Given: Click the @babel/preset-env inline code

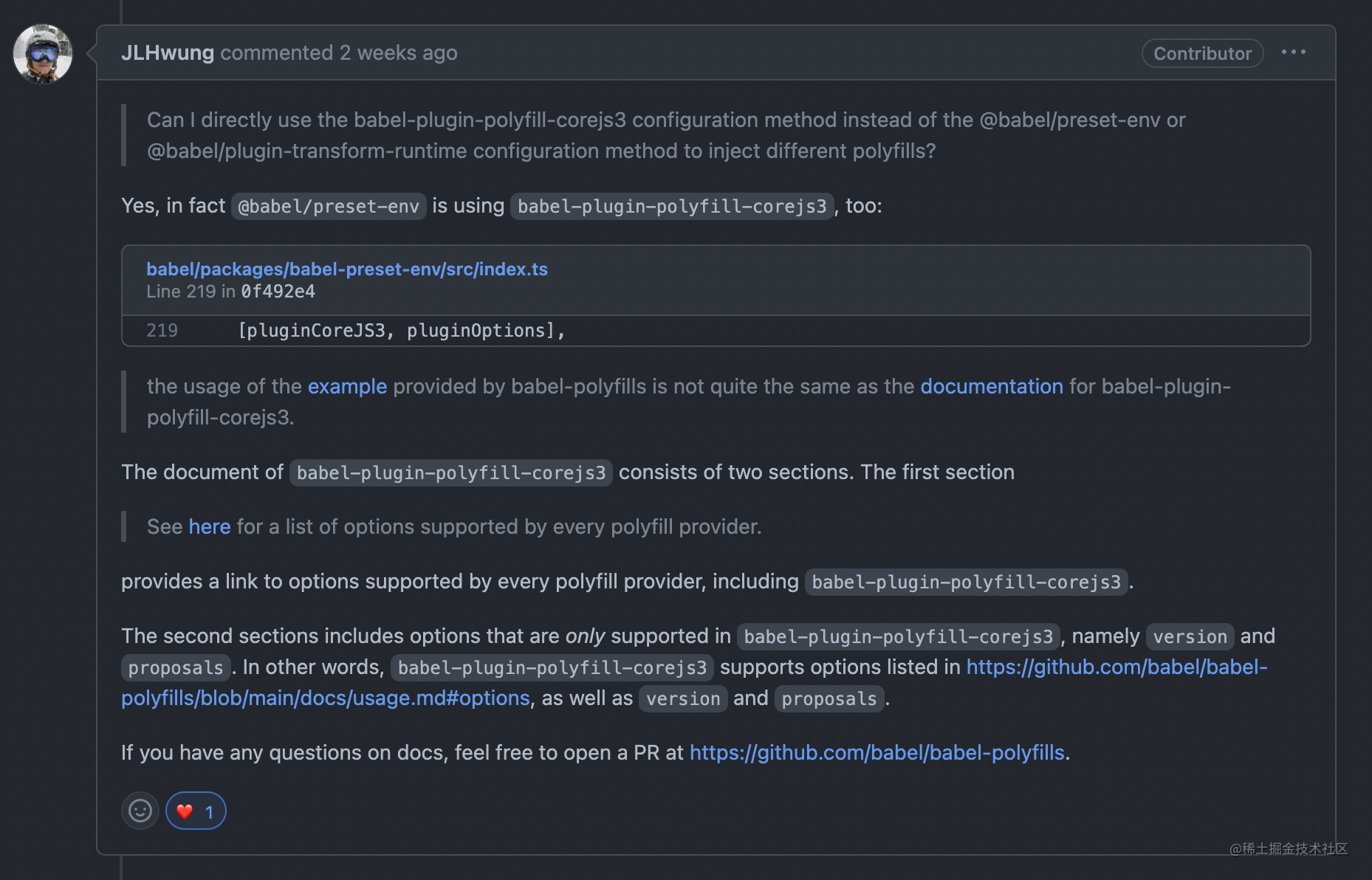Looking at the screenshot, I should click(x=329, y=206).
